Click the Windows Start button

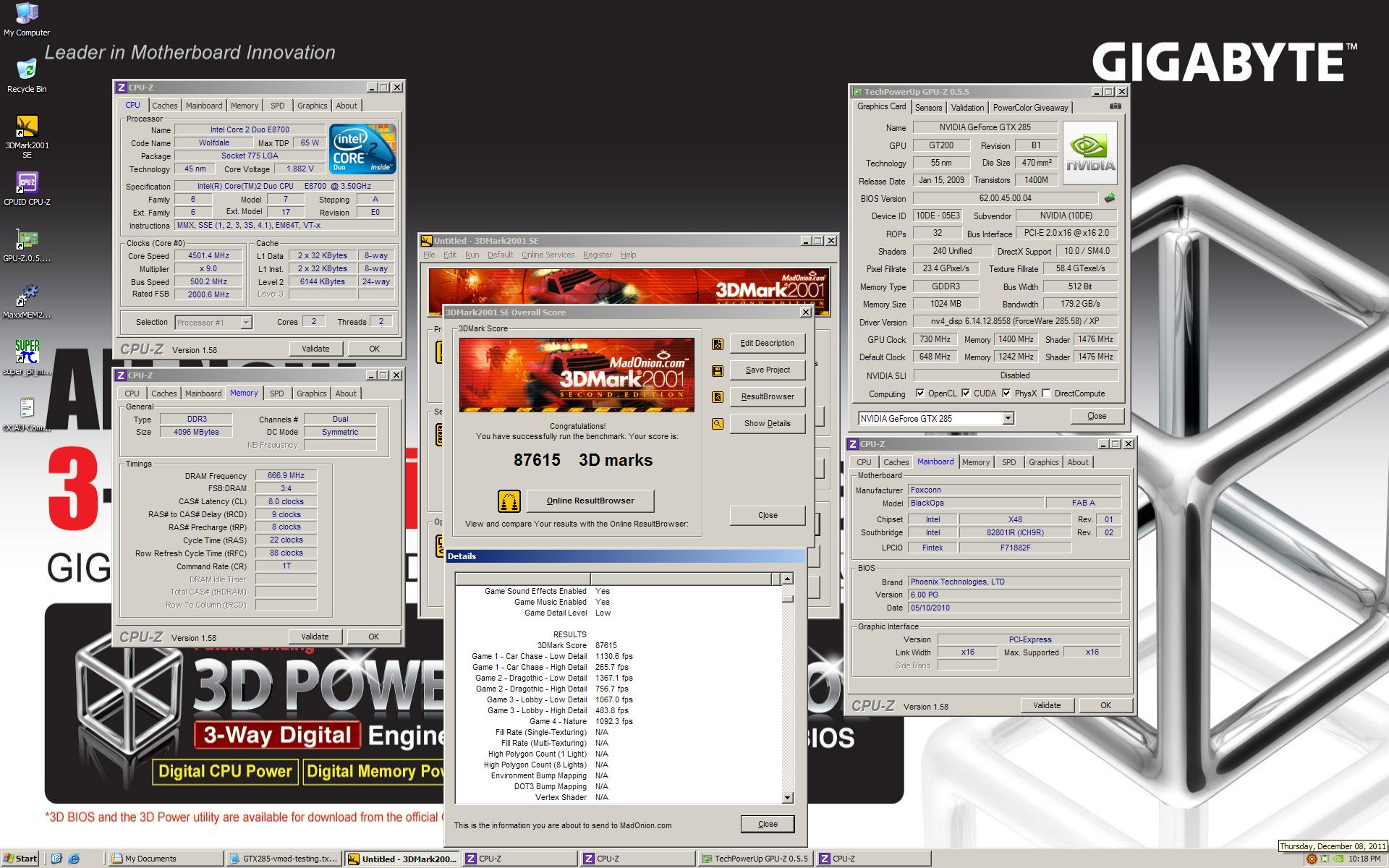[x=20, y=859]
